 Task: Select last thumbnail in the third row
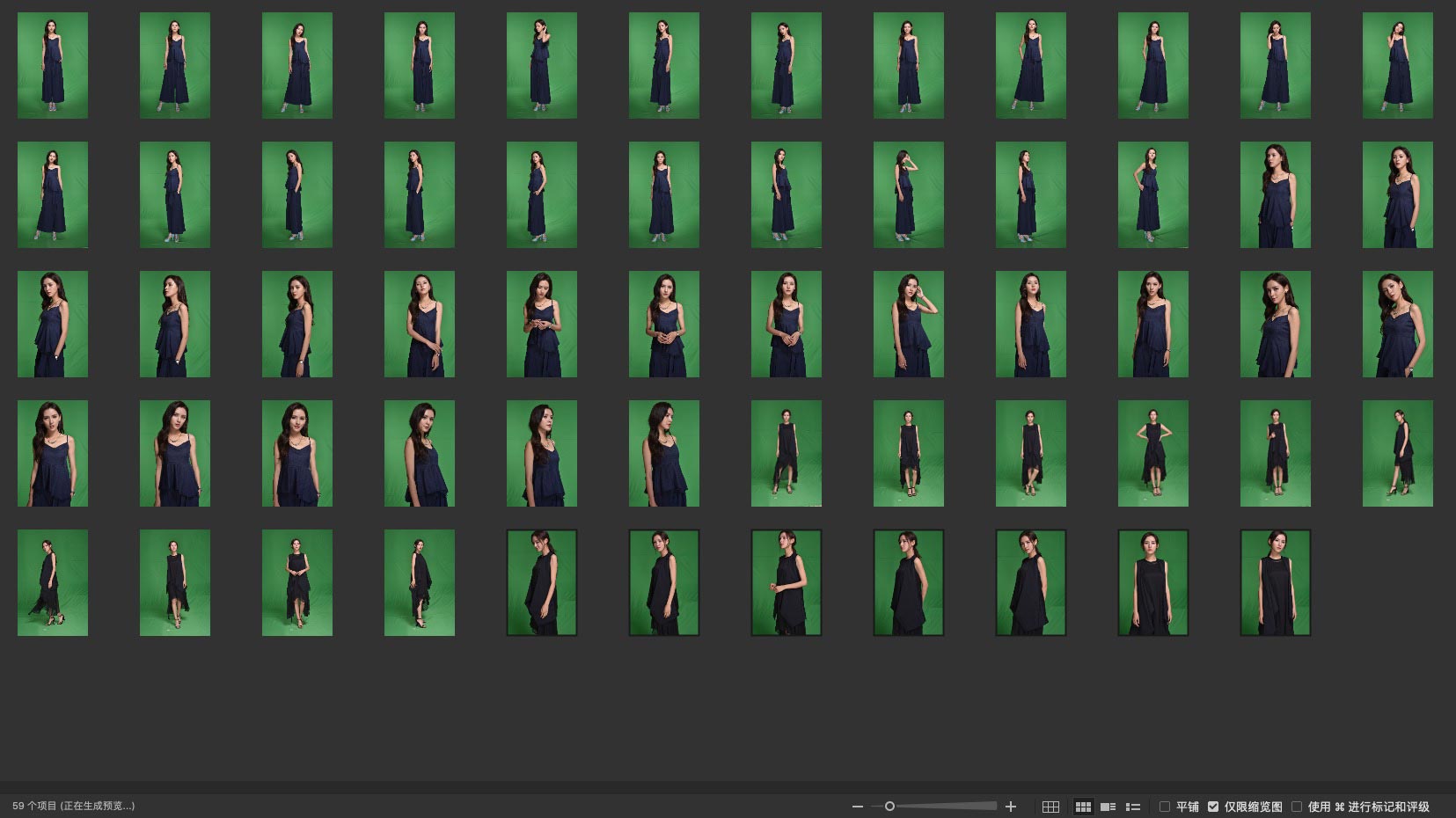[x=1397, y=324]
